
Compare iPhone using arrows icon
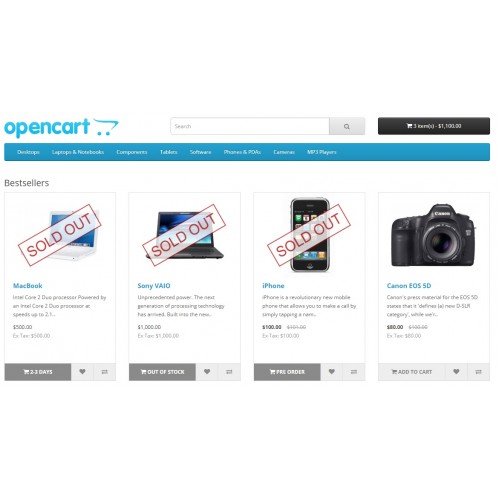click(x=354, y=372)
